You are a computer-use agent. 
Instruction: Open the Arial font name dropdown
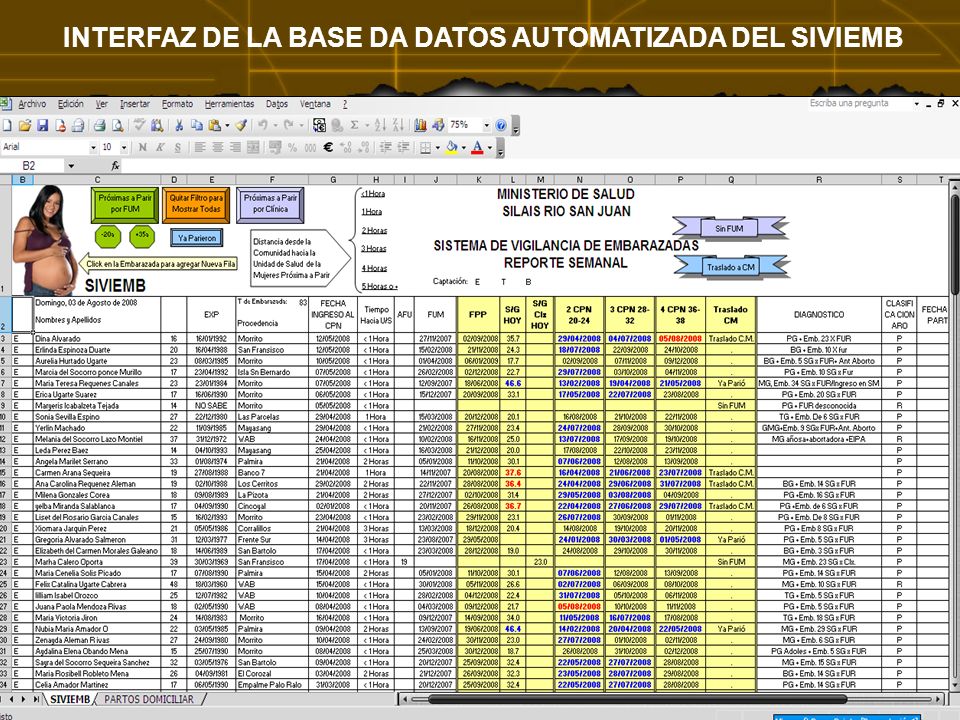[93, 148]
